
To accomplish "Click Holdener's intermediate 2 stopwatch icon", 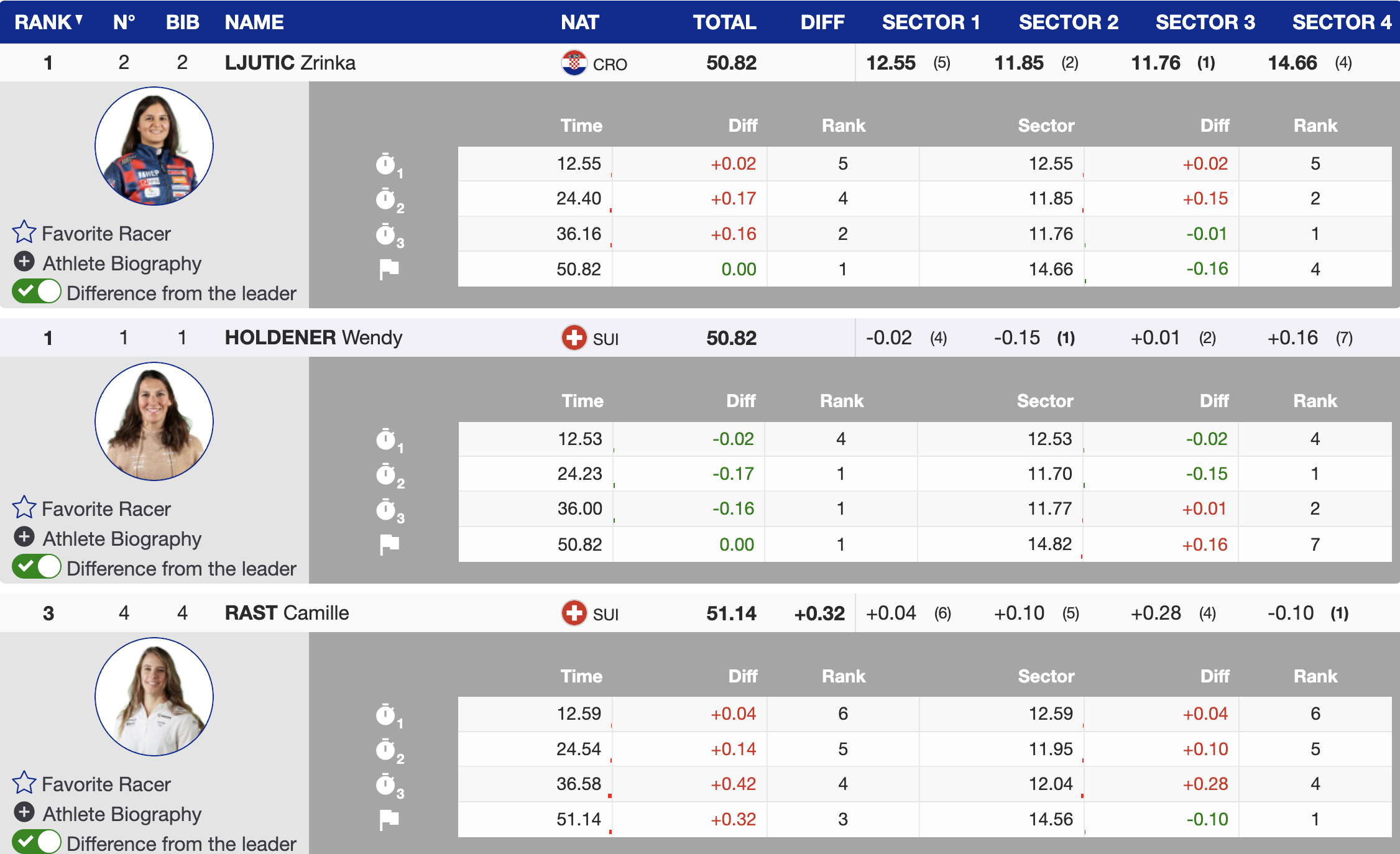I will click(x=387, y=475).
